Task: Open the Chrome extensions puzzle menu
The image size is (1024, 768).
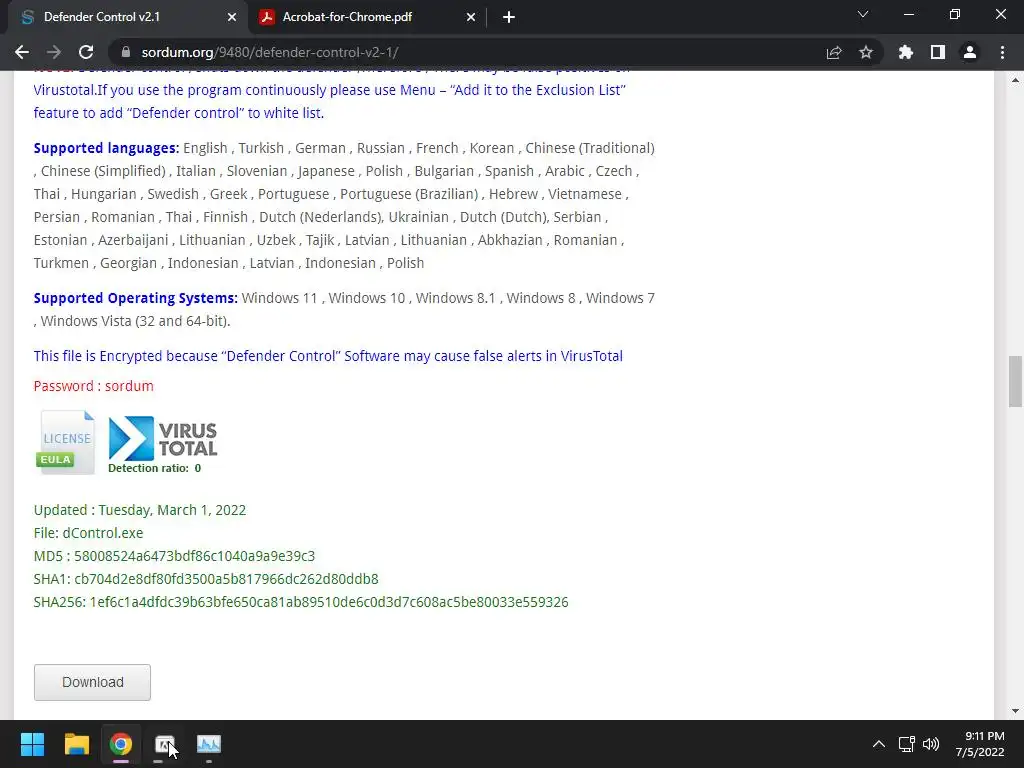Action: [x=906, y=52]
